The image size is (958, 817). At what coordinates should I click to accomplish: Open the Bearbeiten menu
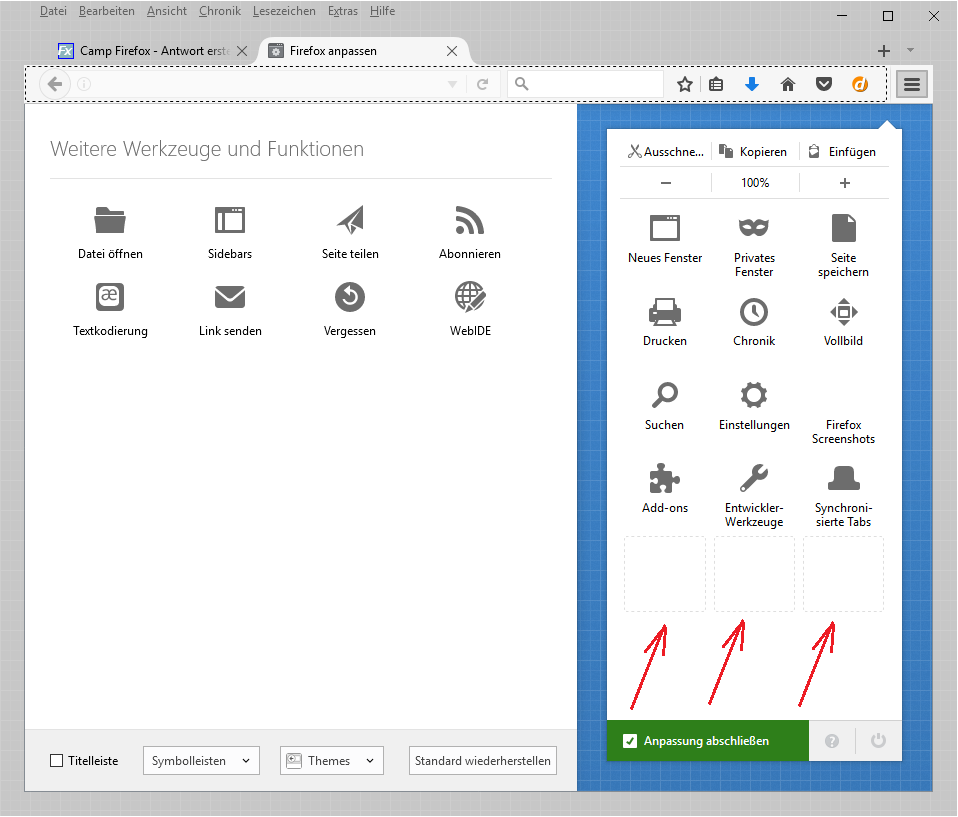[x=106, y=11]
